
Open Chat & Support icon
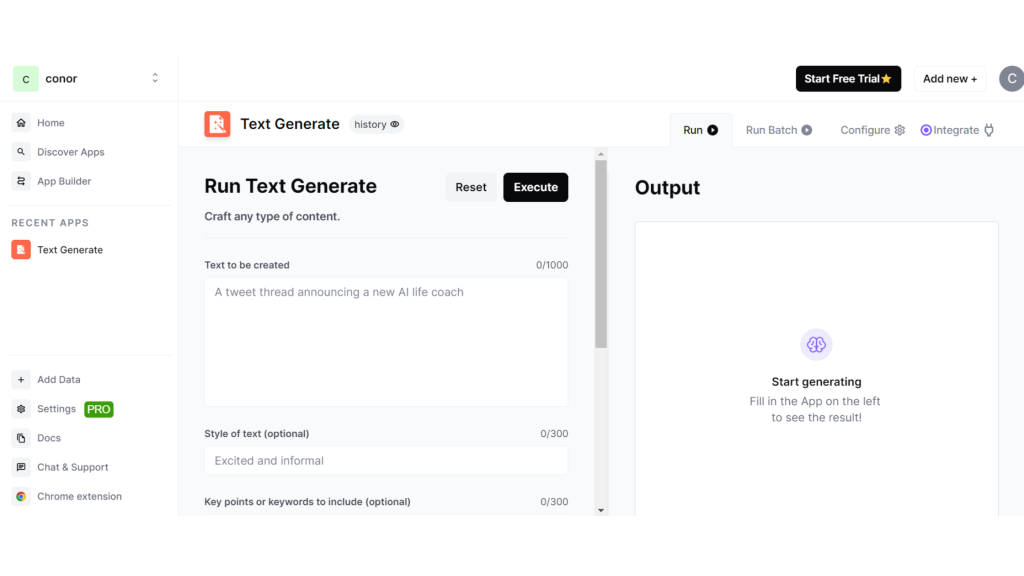click(x=21, y=467)
